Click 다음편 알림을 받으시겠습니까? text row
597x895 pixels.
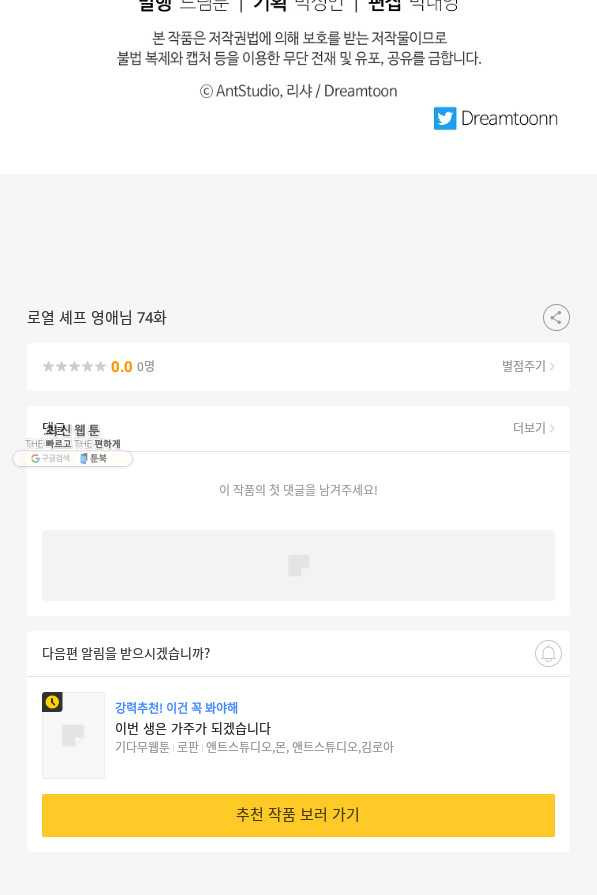pos(126,654)
